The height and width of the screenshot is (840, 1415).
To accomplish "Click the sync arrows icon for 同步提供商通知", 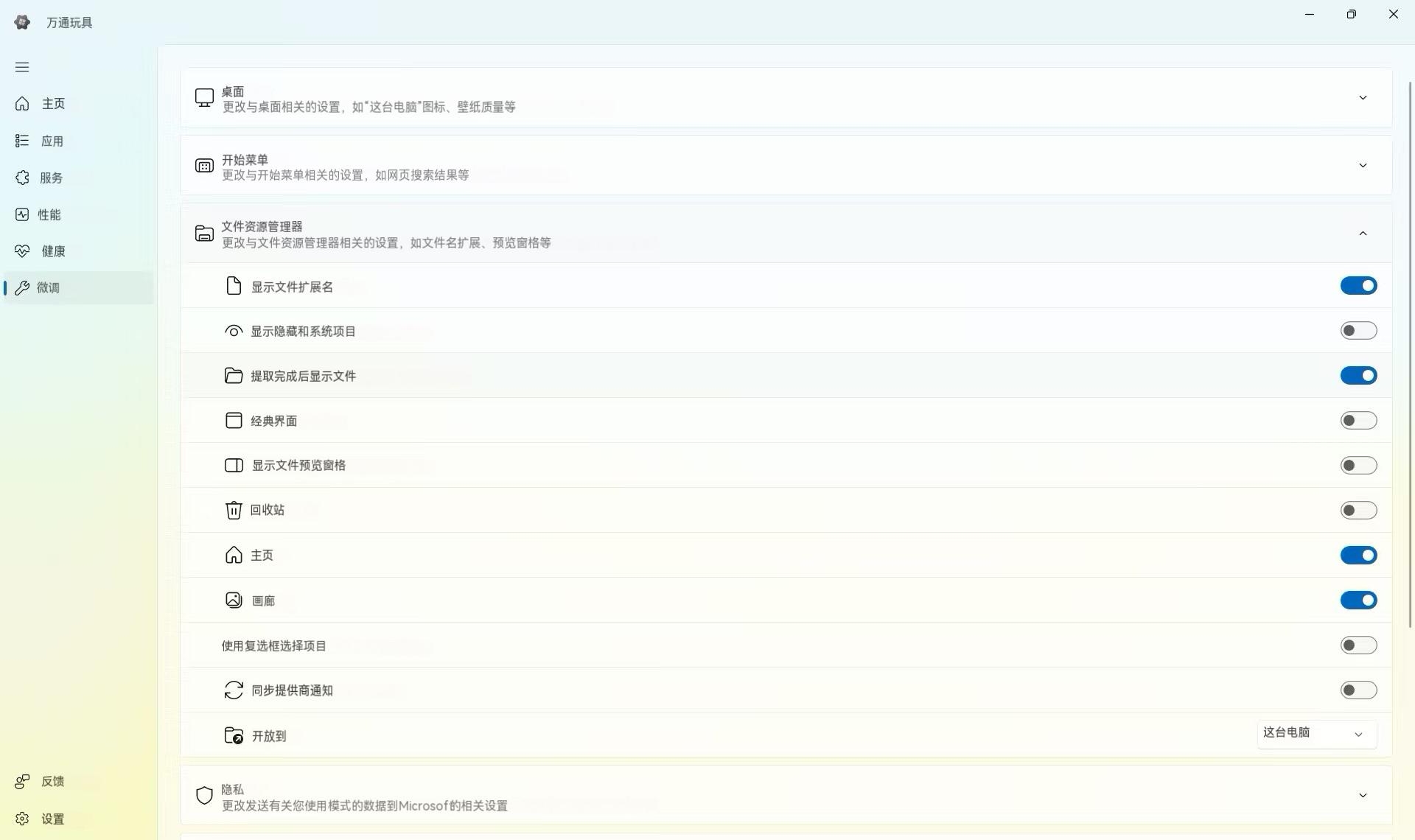I will coord(234,690).
